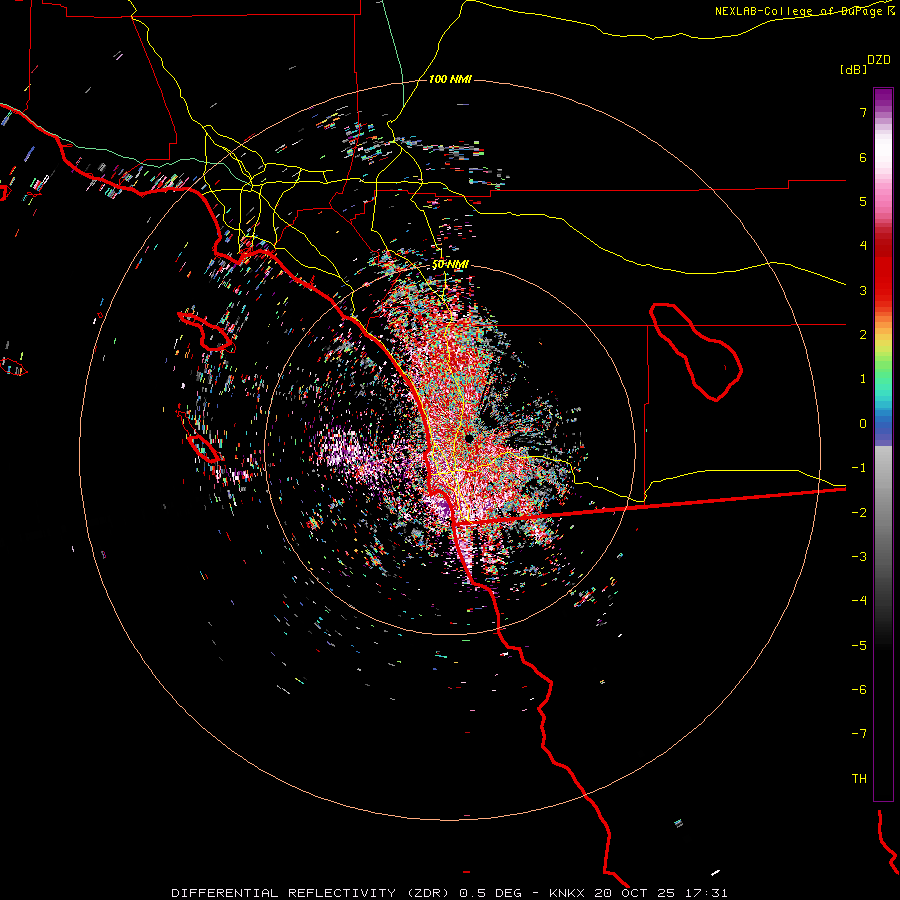
Task: Click the "100 NMI" range ring label
Action: [x=450, y=79]
